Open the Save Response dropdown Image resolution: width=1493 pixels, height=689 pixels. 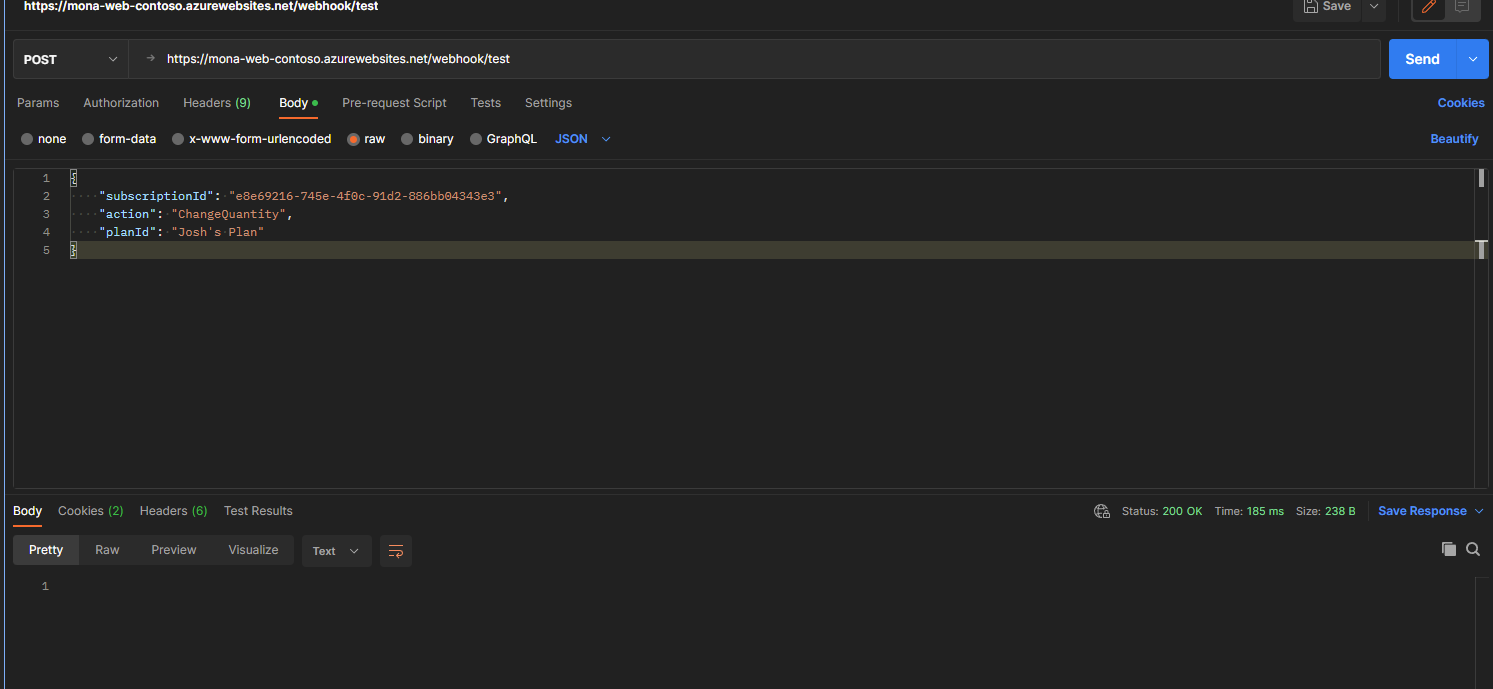(x=1429, y=510)
